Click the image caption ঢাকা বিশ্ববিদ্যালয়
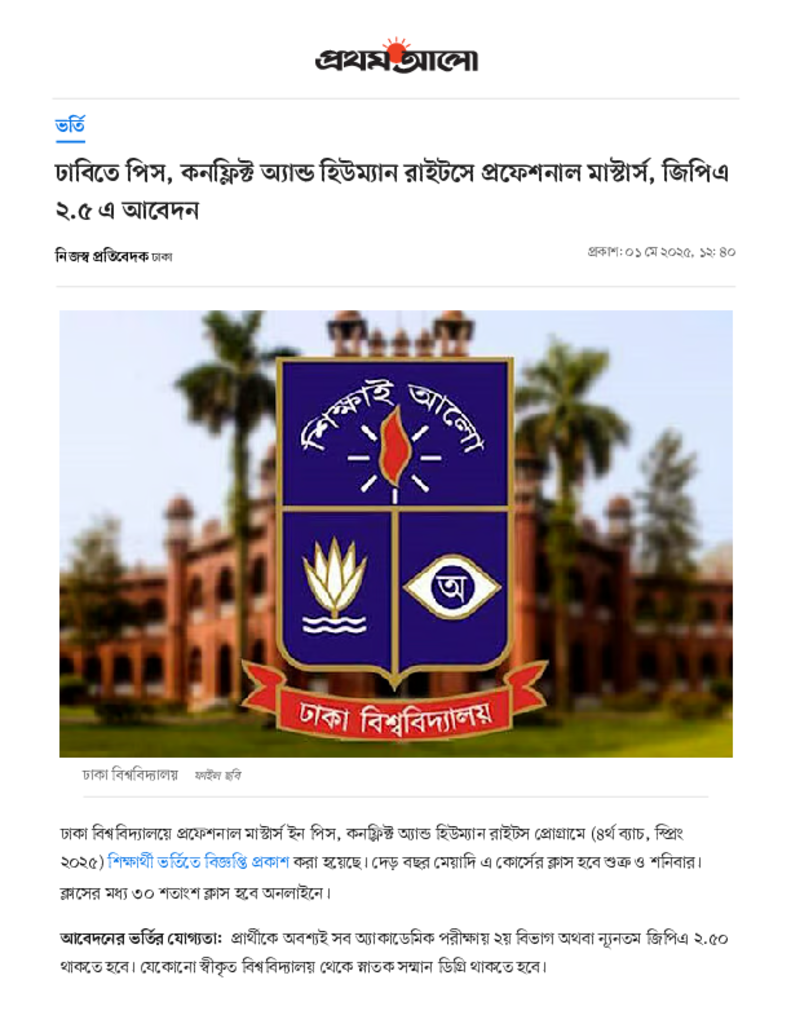The height and width of the screenshot is (1024, 791). 129,775
